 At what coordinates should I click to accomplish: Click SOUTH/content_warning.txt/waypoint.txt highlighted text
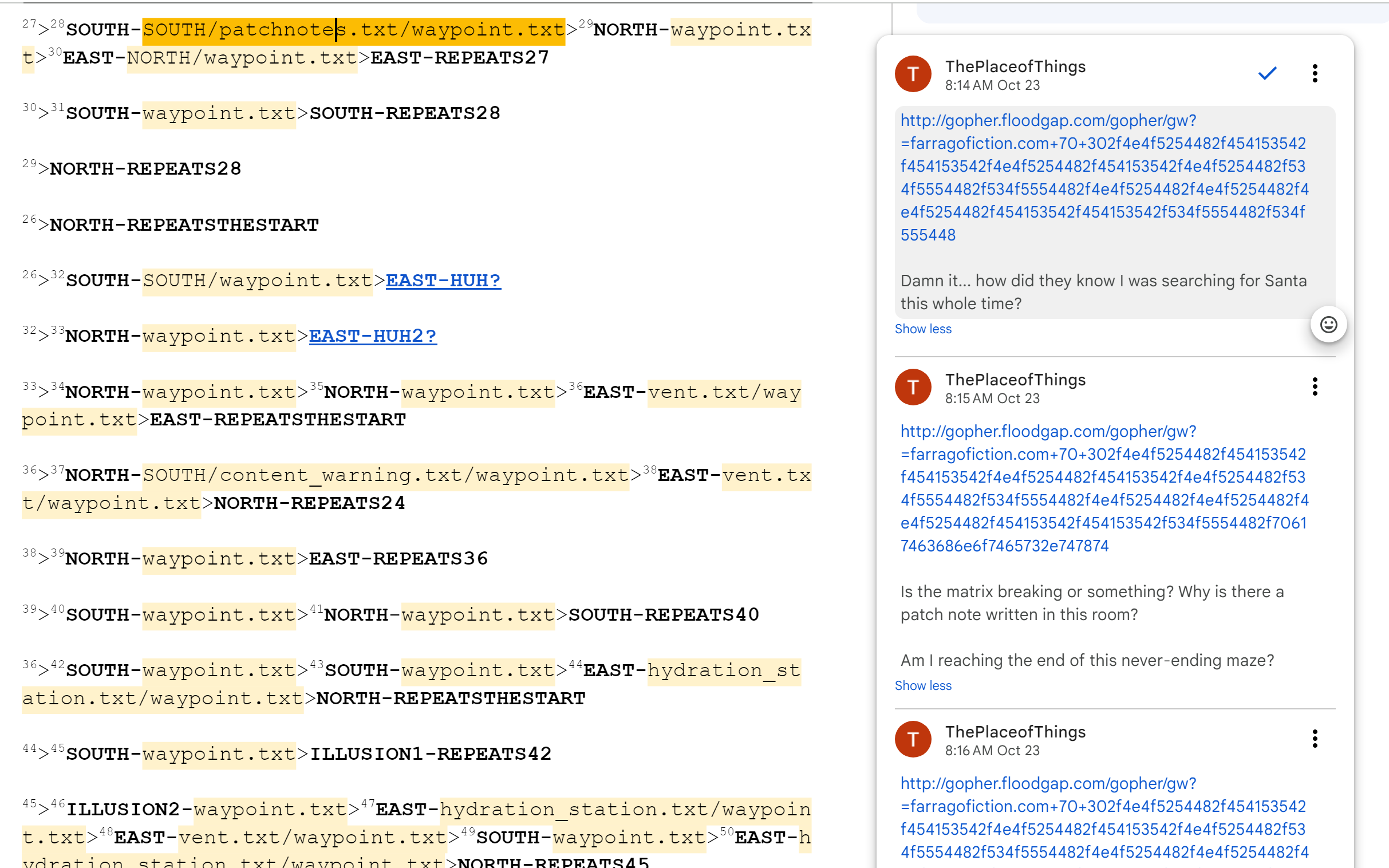[x=385, y=475]
